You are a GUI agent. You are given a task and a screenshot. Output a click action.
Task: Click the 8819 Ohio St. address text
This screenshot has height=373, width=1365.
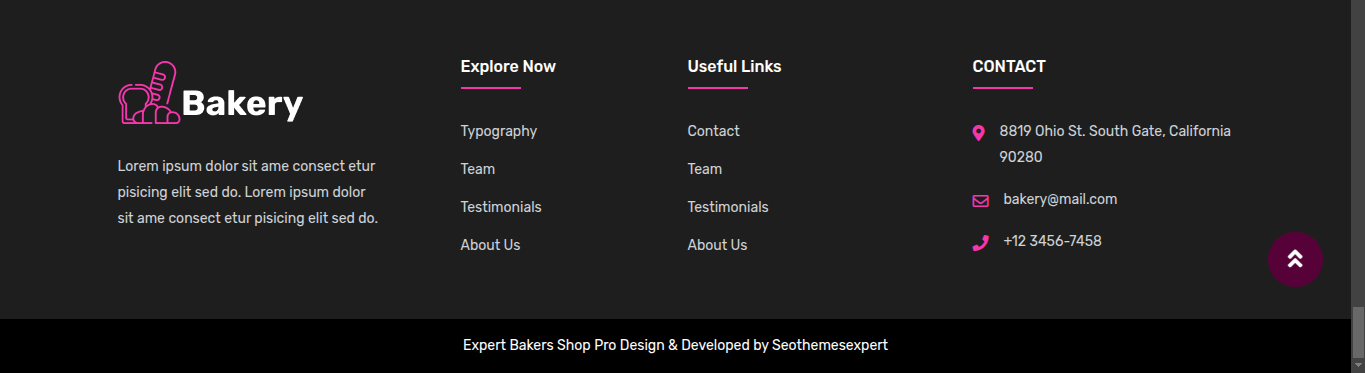(x=1115, y=144)
